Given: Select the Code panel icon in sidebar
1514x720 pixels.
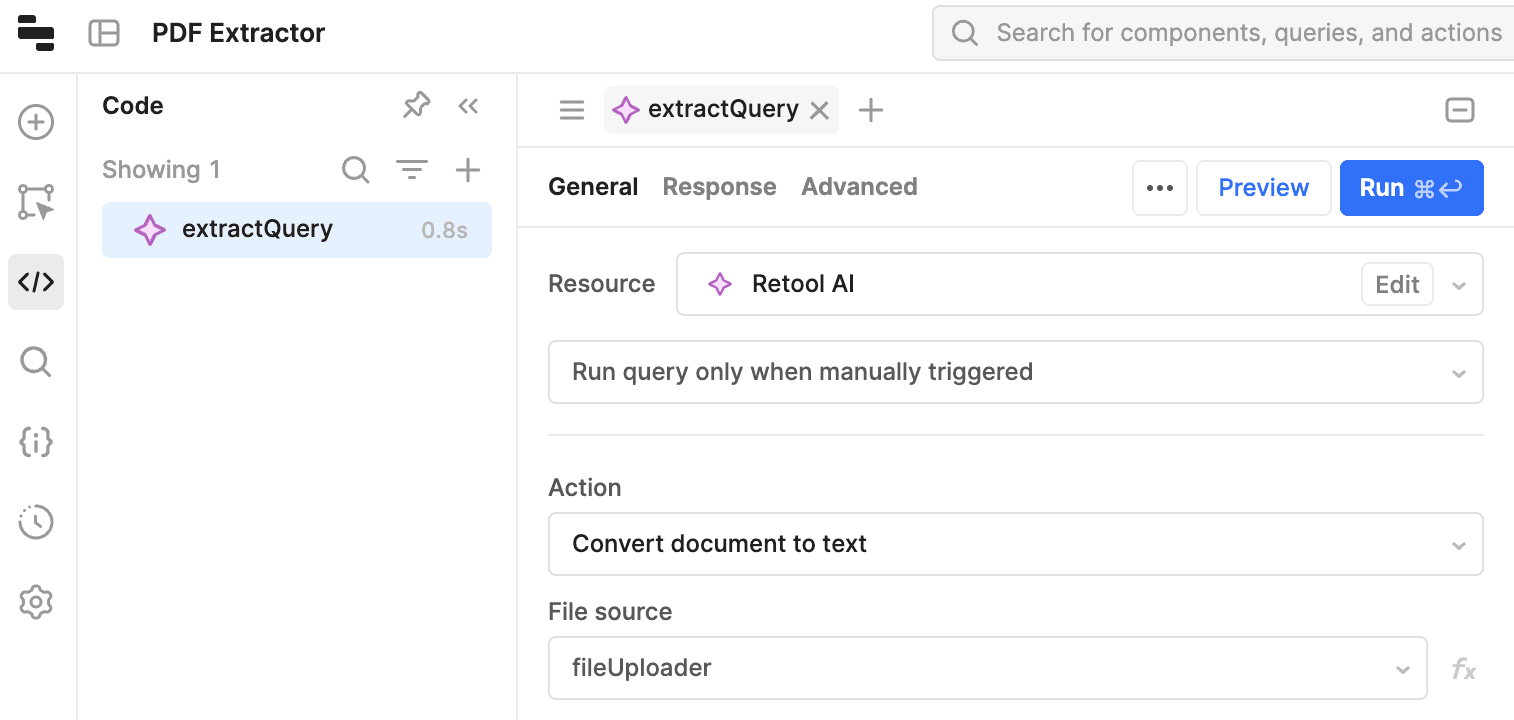Looking at the screenshot, I should click(36, 282).
